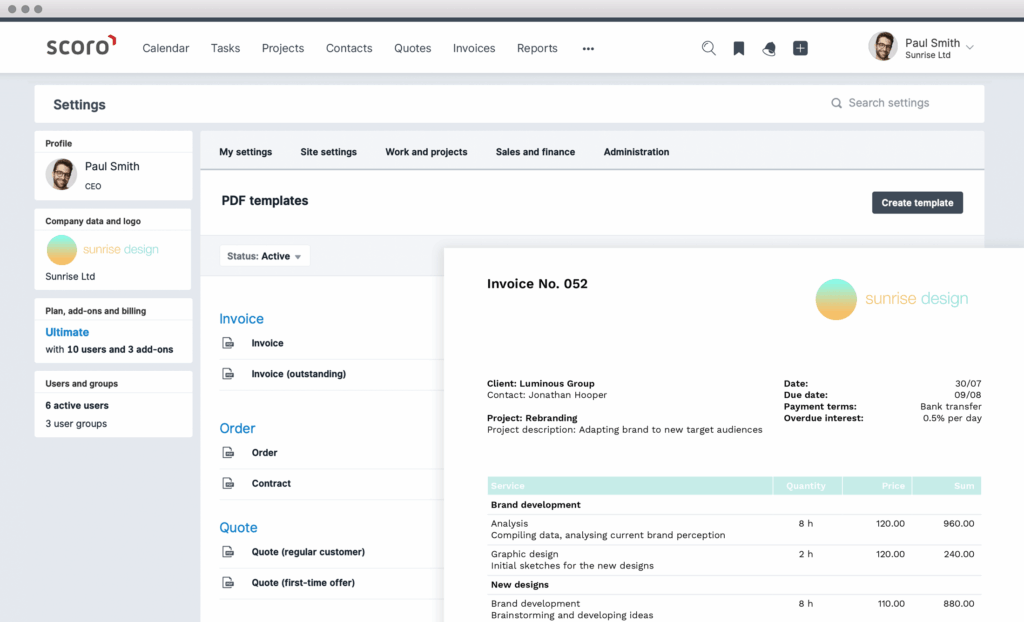
Task: Open 6 active users in sidebar
Action: [76, 406]
